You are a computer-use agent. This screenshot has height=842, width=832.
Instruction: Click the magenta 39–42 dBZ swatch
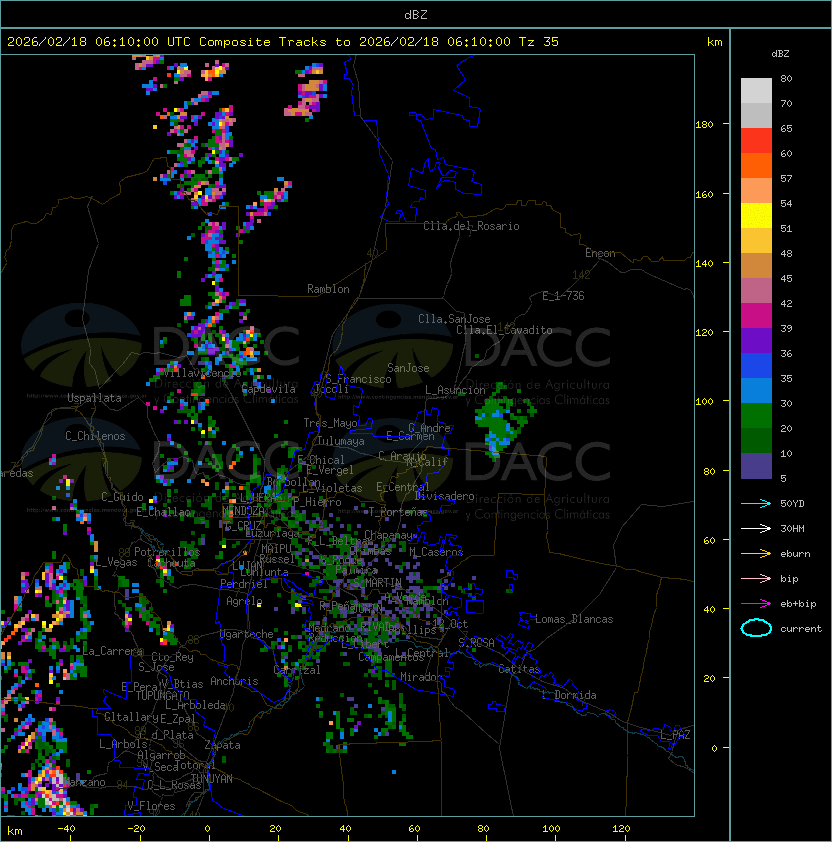click(756, 316)
